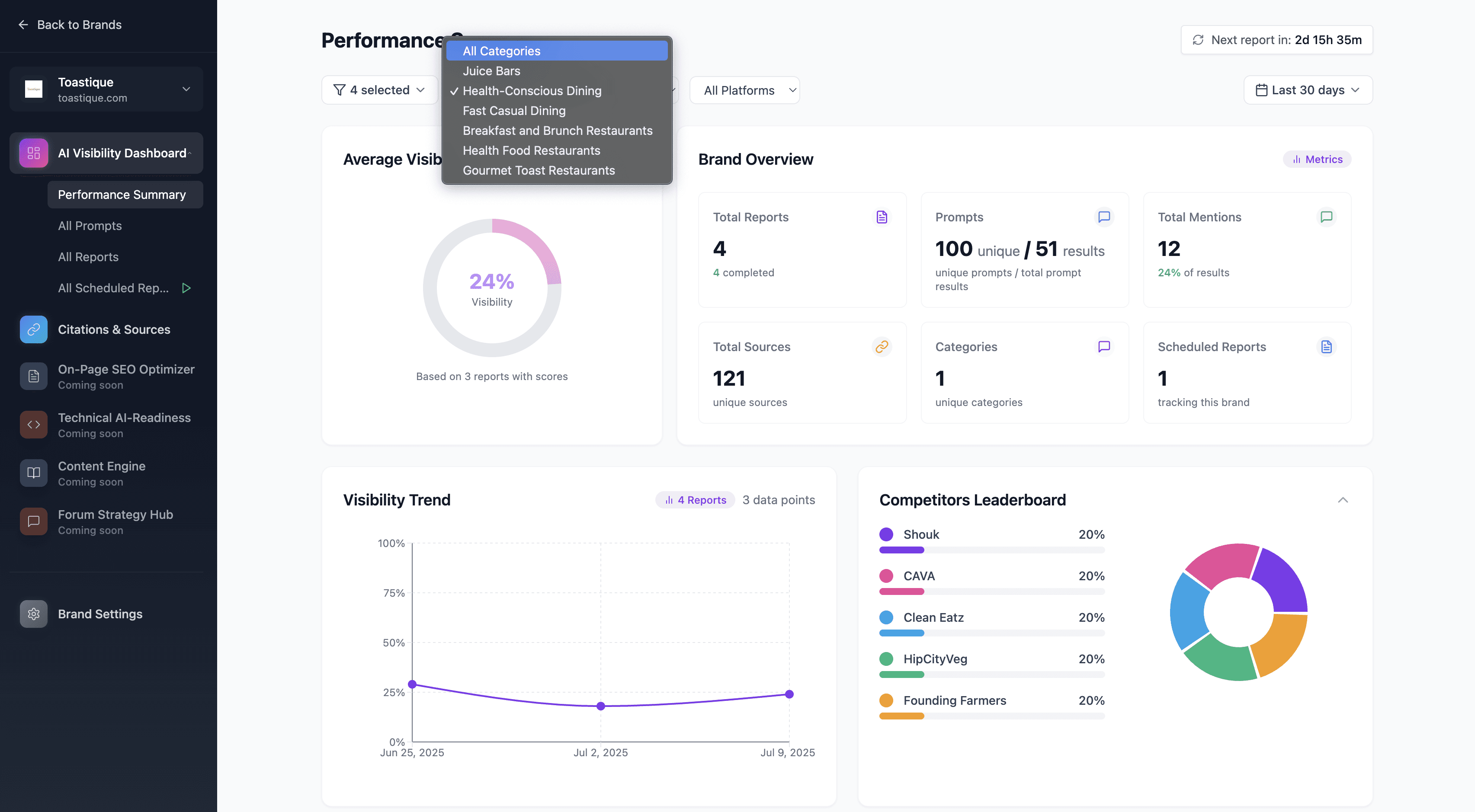Click the Total Mentions chat icon

tap(1326, 217)
